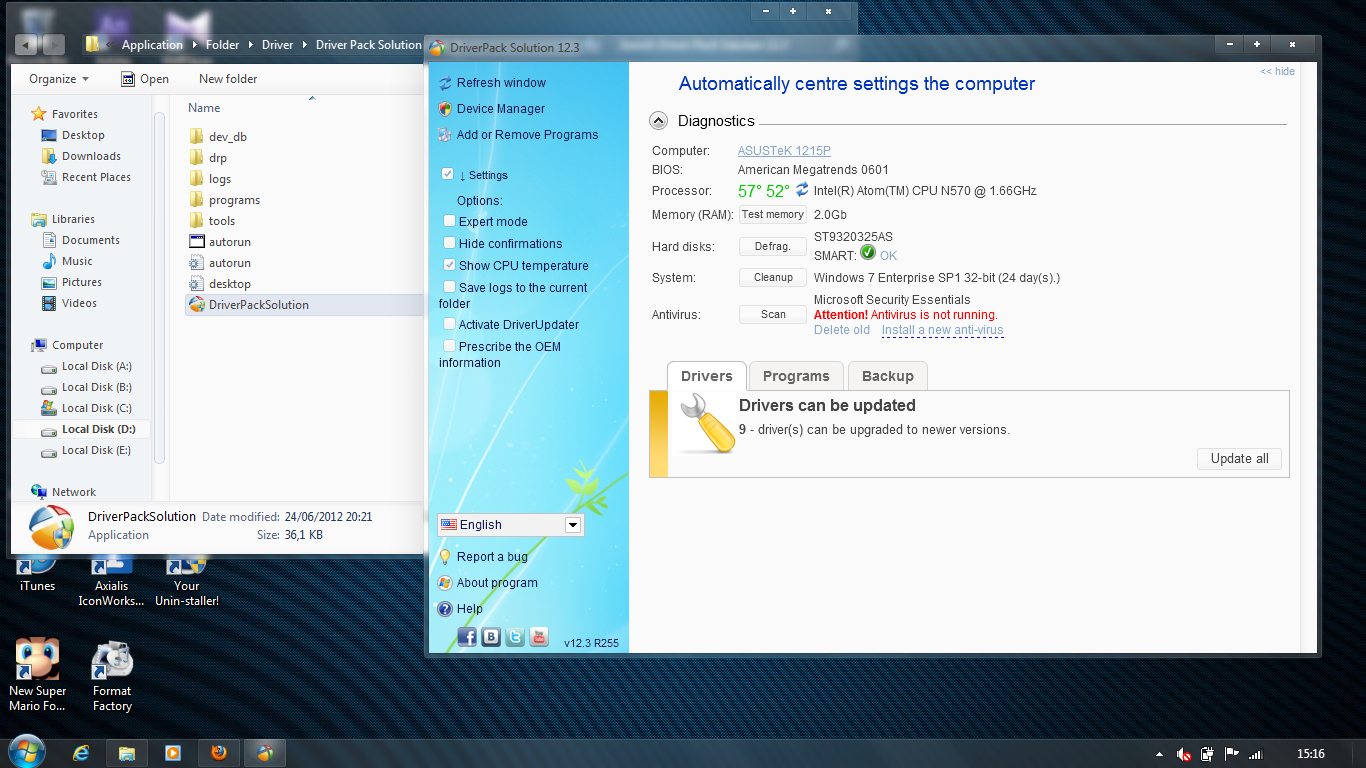Image resolution: width=1366 pixels, height=768 pixels.
Task: Click the antivirus Scan button
Action: (772, 314)
